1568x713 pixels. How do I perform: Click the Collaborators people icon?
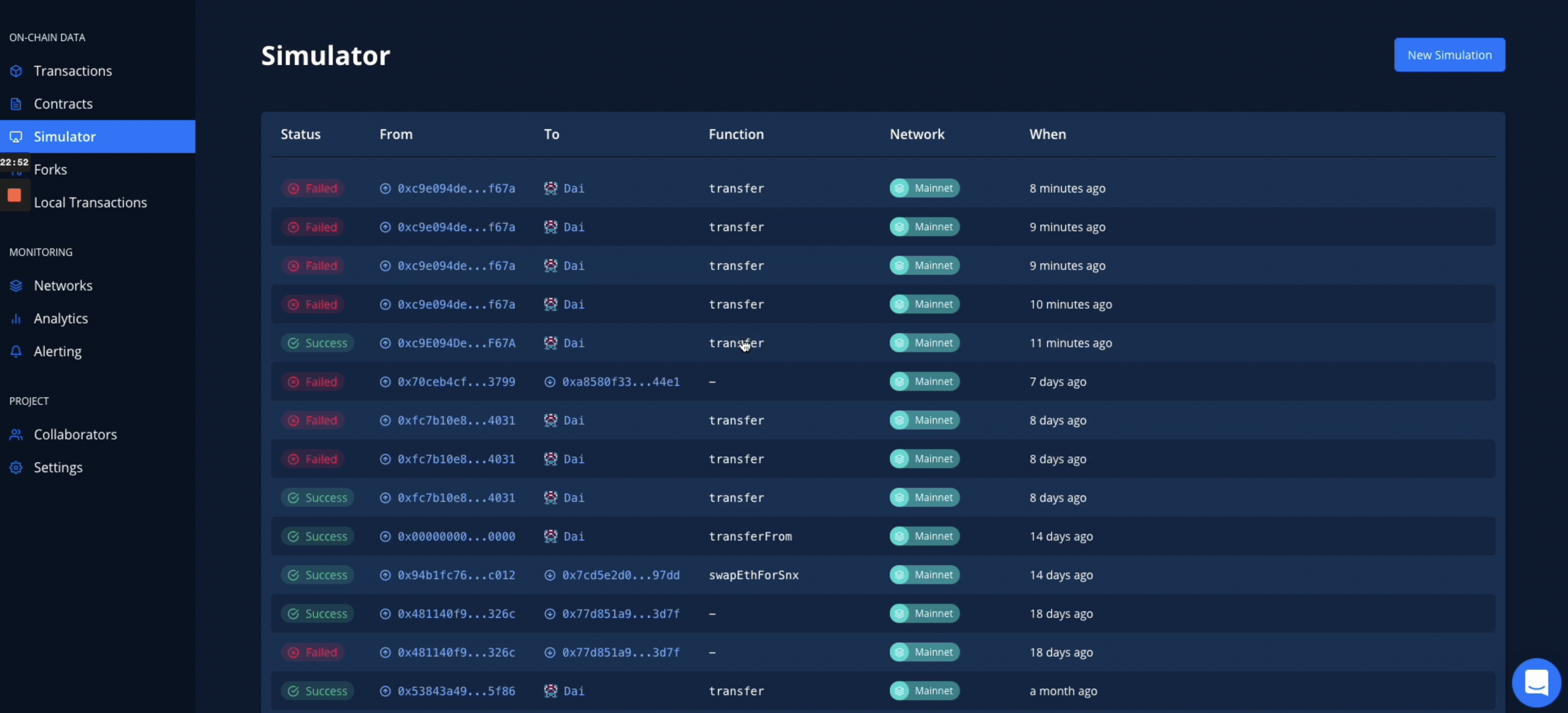click(16, 435)
